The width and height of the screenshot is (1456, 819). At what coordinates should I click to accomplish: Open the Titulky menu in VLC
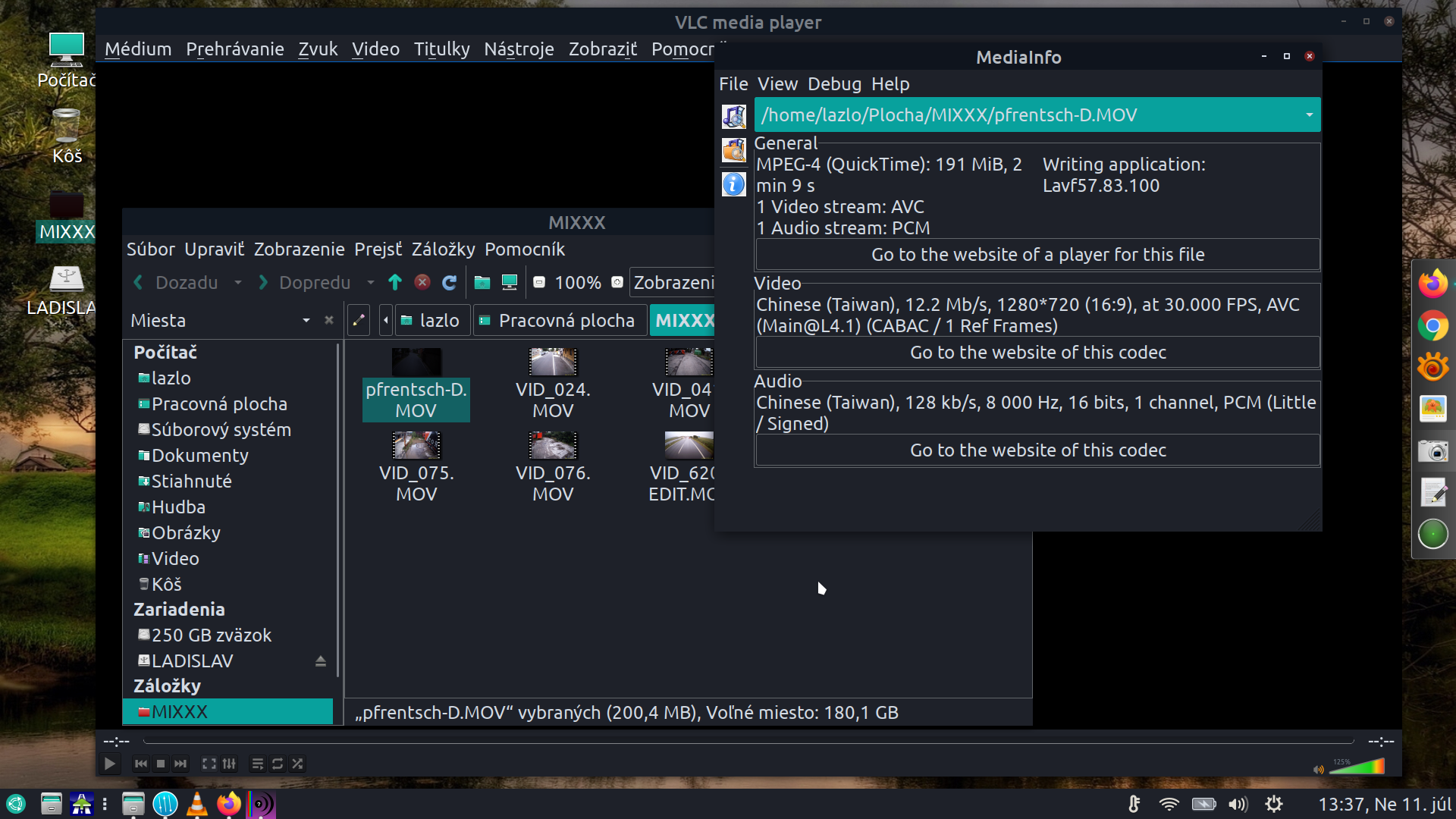[x=441, y=49]
